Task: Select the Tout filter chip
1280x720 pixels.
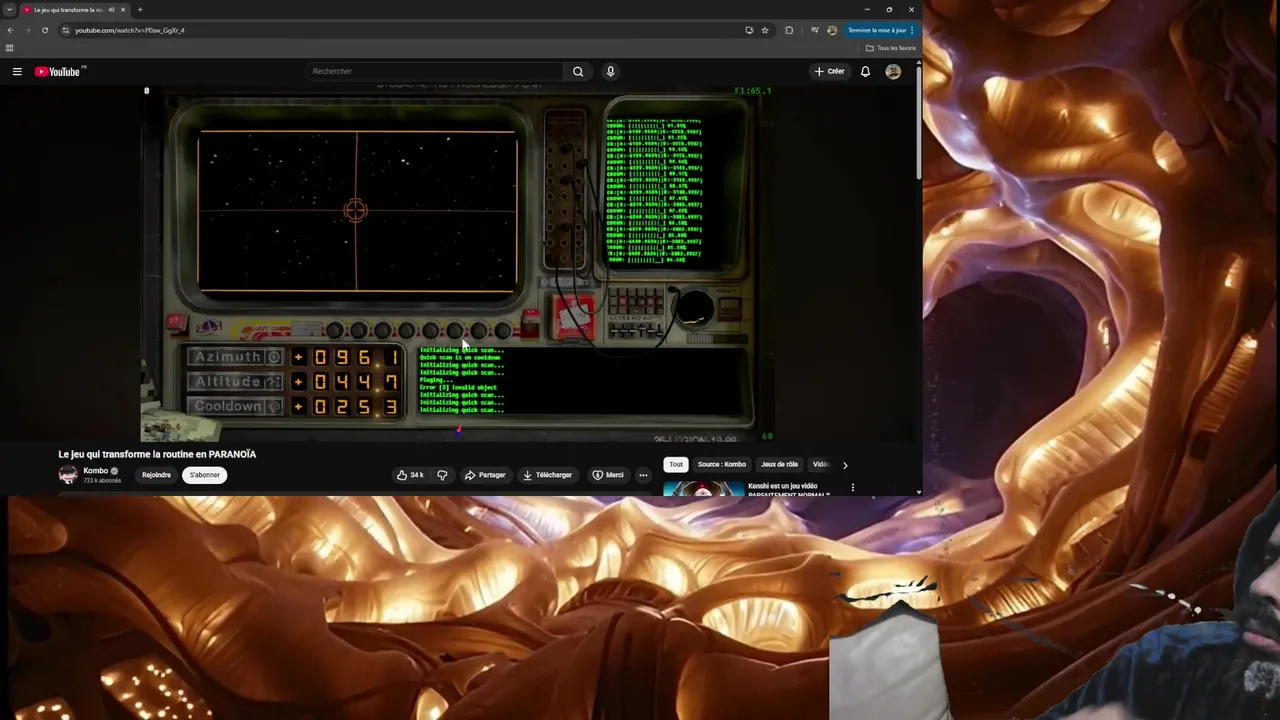Action: [x=676, y=464]
